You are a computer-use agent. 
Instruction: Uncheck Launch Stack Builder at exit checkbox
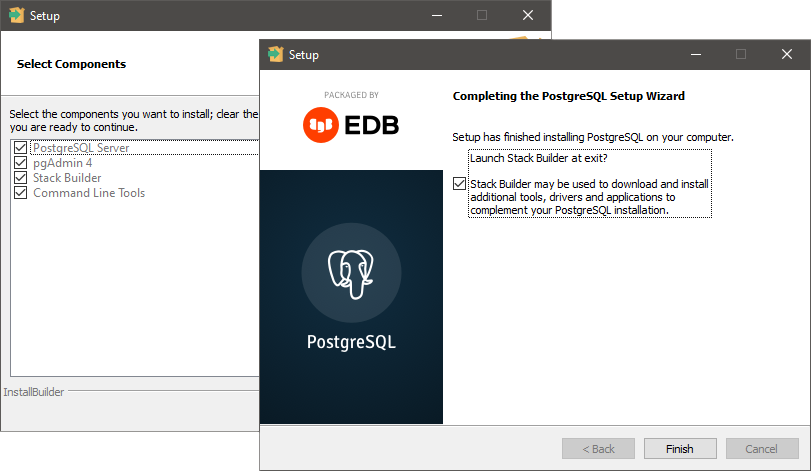tap(459, 184)
